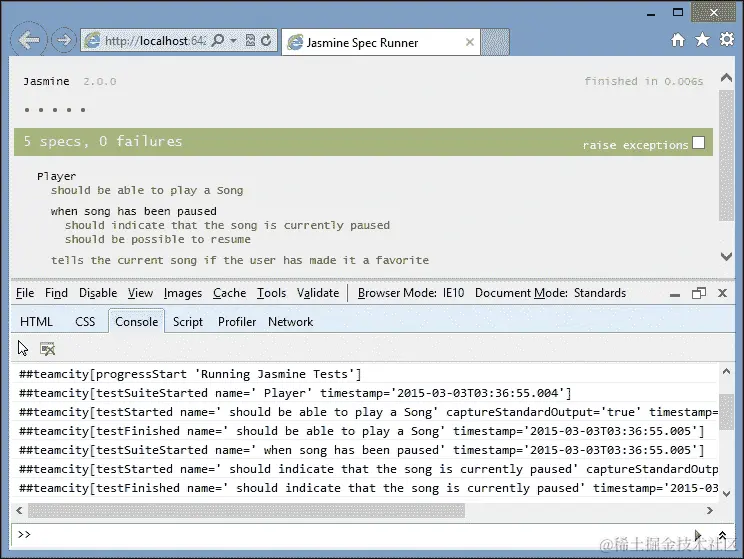Open a new tab button
This screenshot has width=744, height=559.
click(495, 42)
